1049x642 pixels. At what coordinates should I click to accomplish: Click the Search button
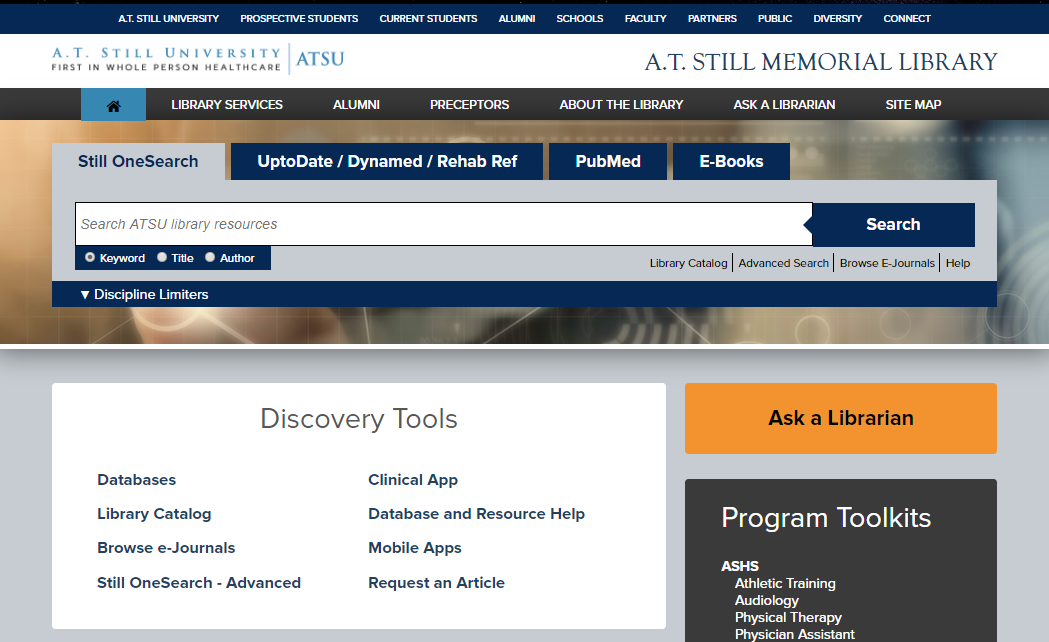coord(893,225)
